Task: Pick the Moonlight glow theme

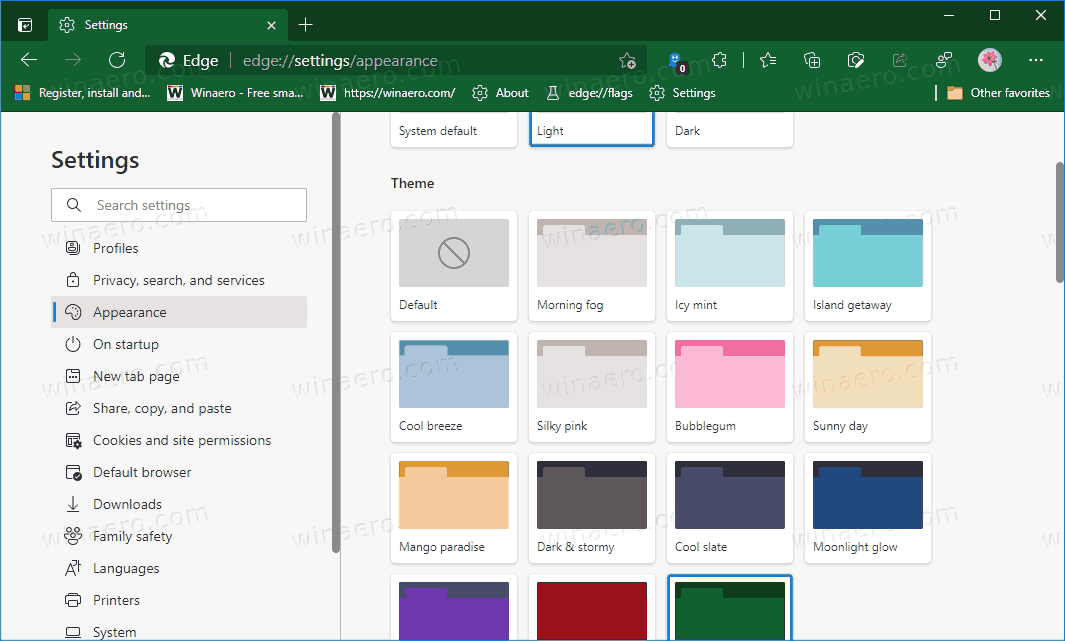Action: coord(868,507)
